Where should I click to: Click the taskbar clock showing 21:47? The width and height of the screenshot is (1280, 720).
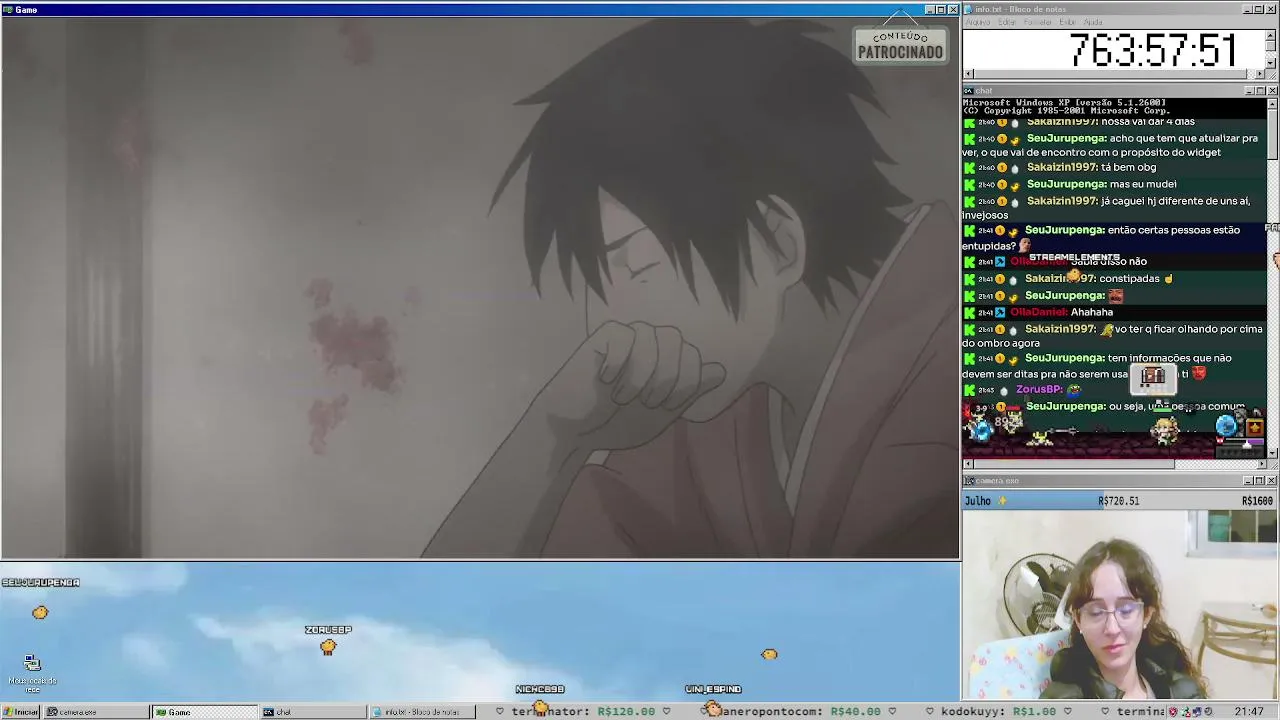pyautogui.click(x=1249, y=712)
